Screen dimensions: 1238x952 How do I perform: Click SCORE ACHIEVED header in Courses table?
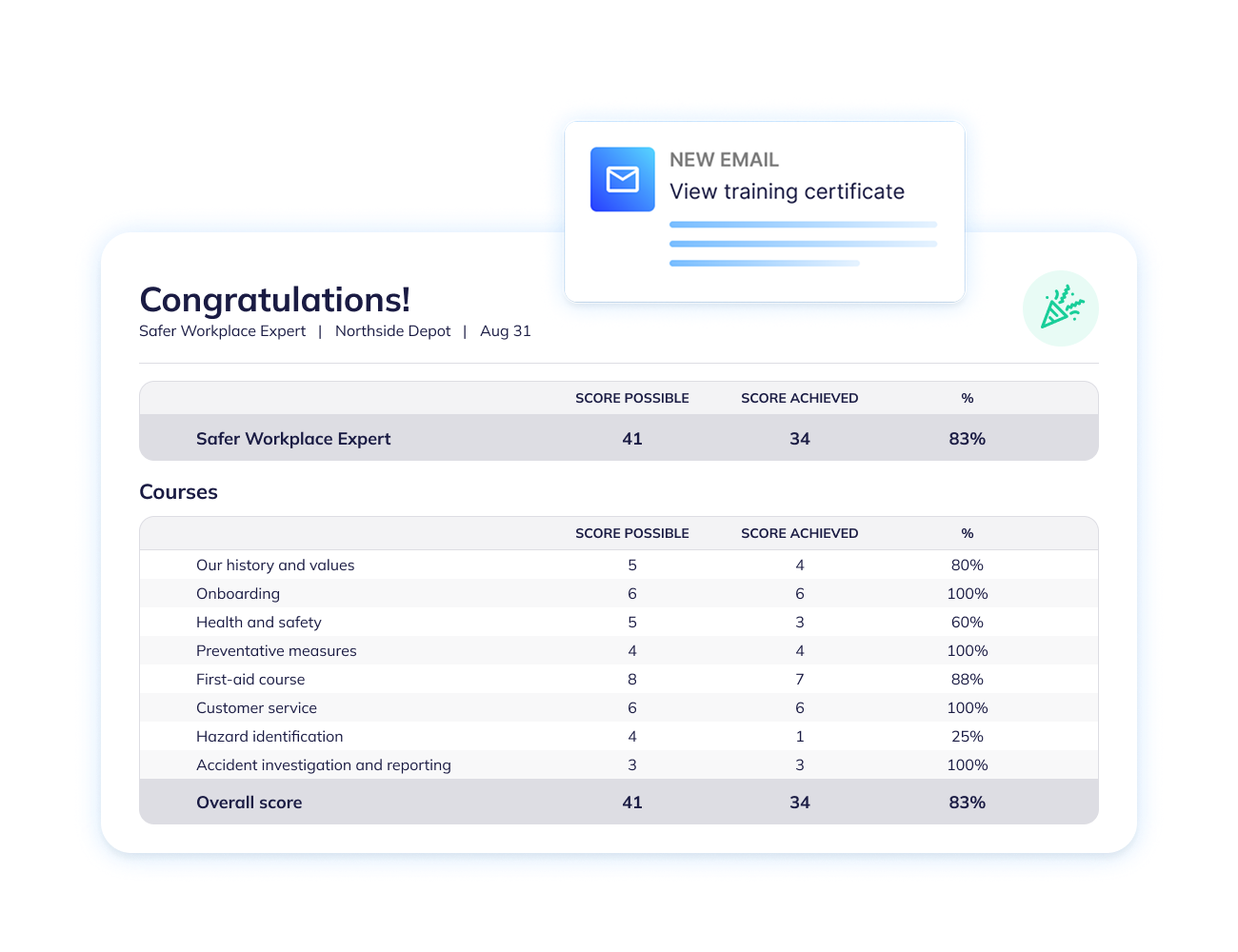click(x=800, y=533)
